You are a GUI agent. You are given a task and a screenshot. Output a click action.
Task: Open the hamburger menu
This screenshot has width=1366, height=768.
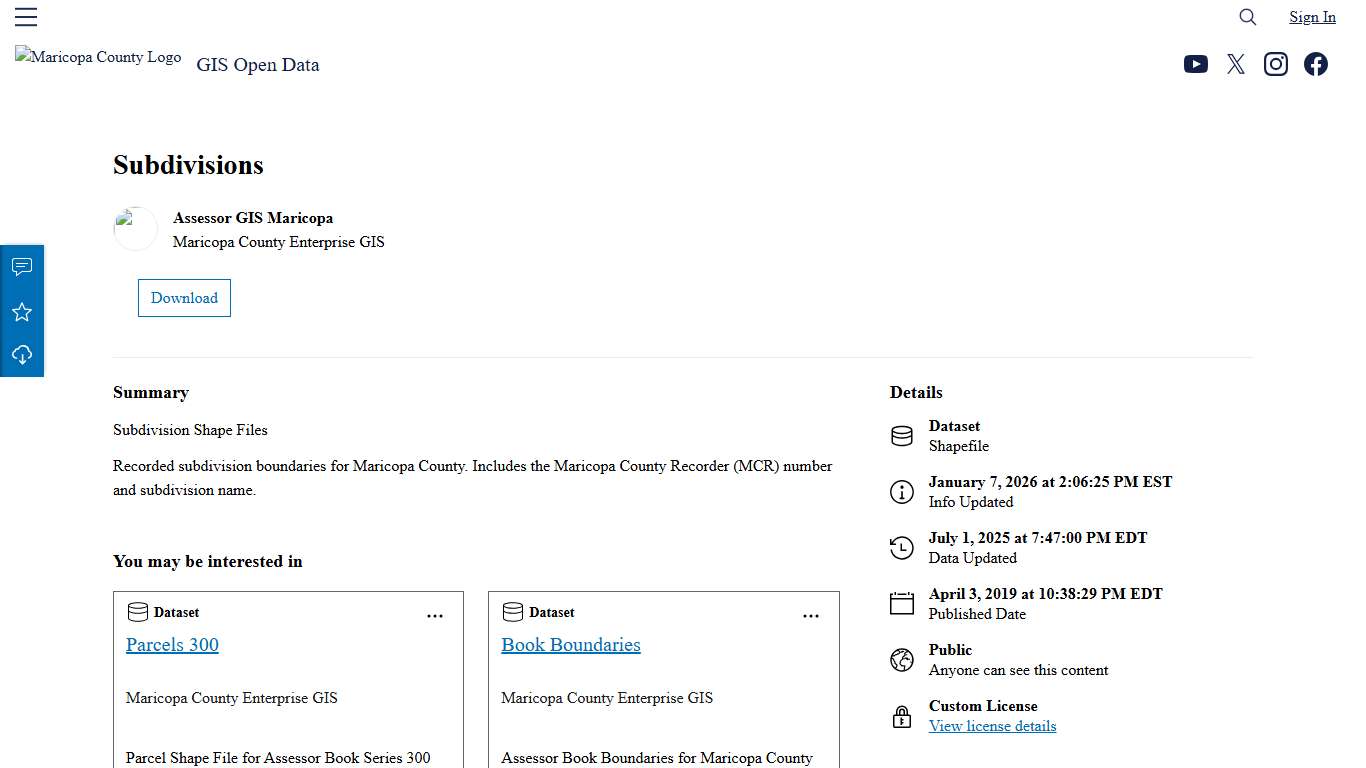26,17
